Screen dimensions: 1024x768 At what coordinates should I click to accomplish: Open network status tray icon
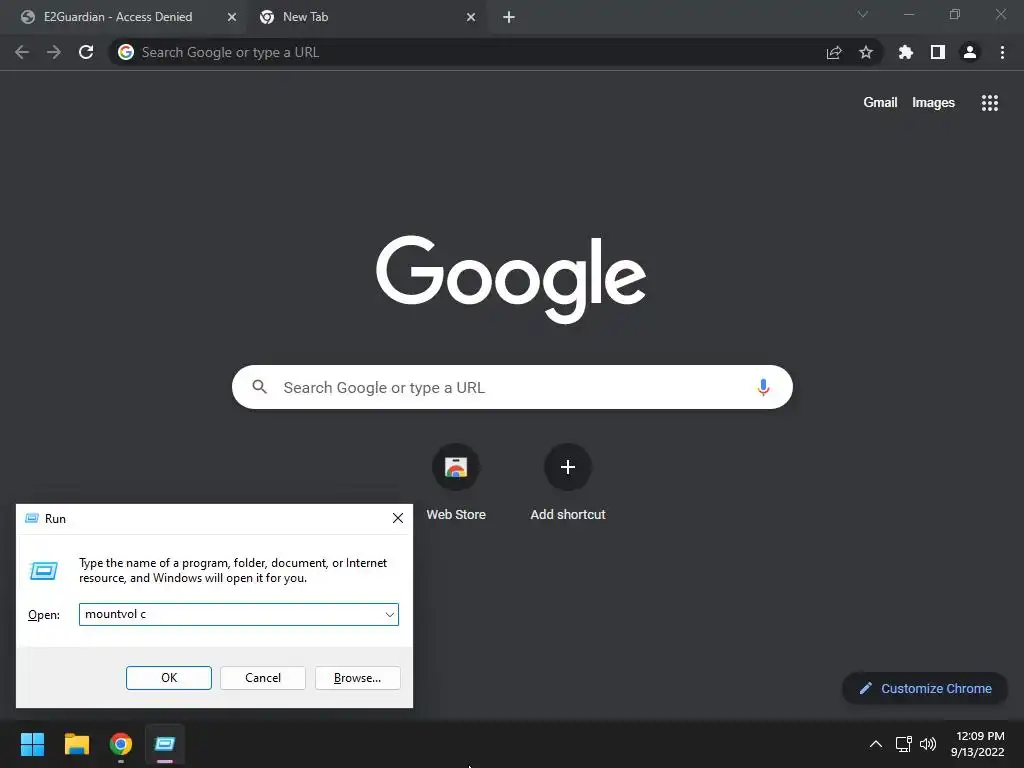click(x=904, y=744)
